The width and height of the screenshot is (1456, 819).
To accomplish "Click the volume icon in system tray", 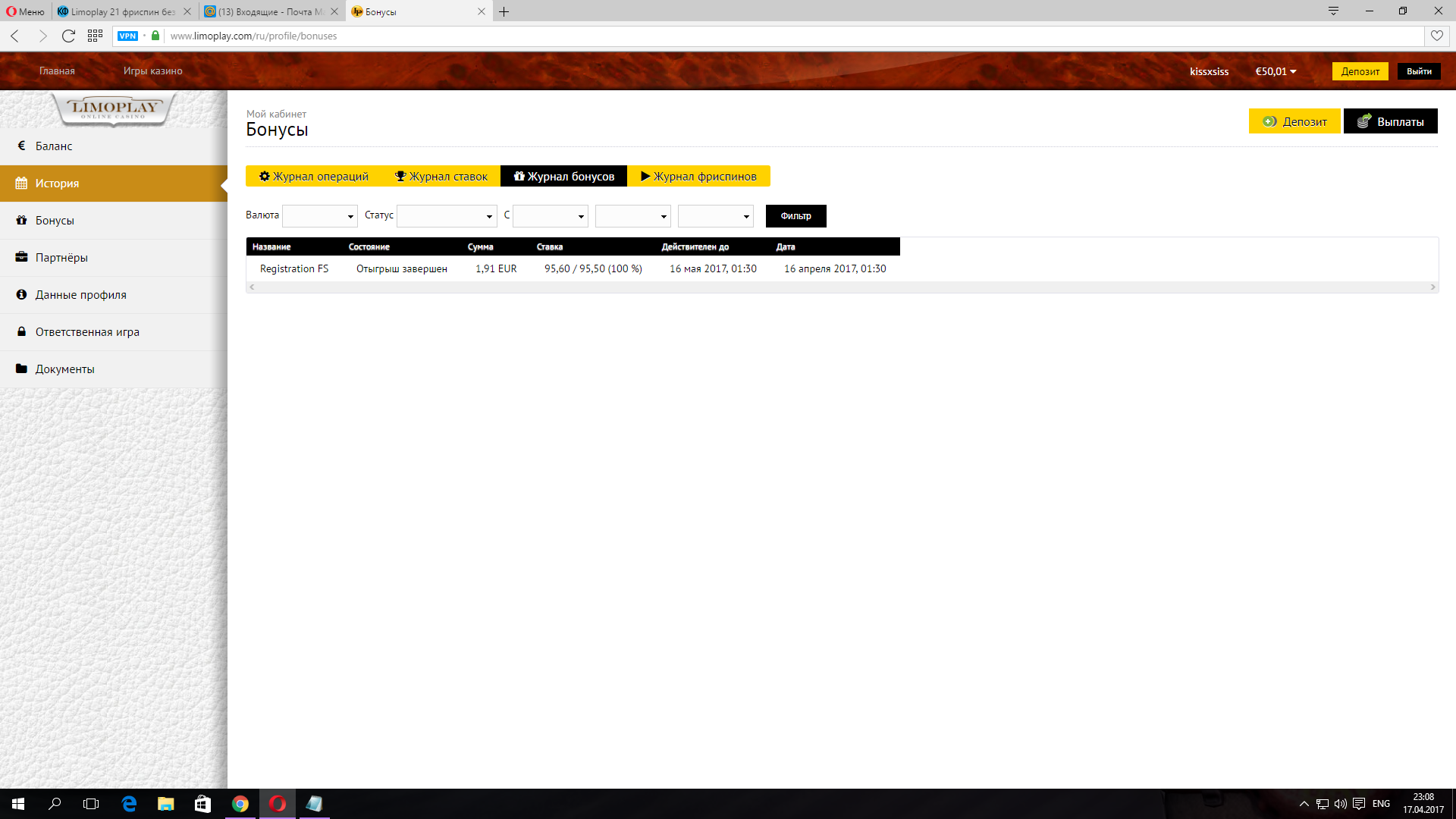I will pos(1340,804).
